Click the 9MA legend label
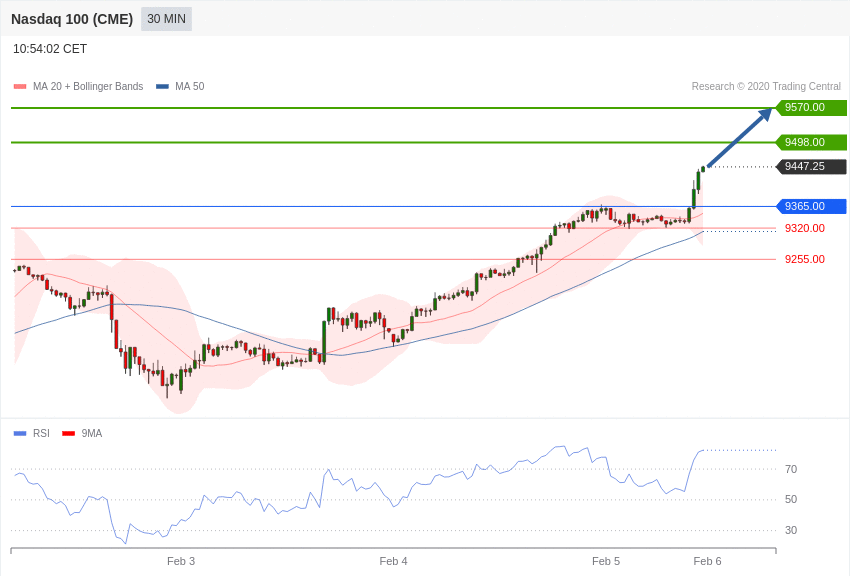850x576 pixels. [x=92, y=433]
